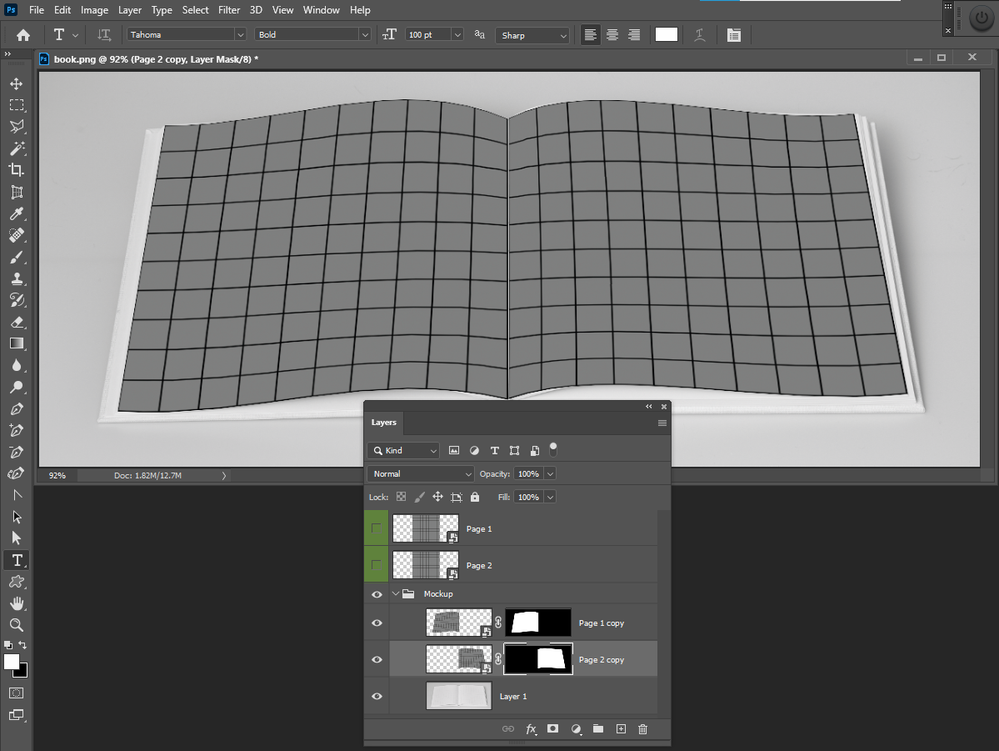Open the Window menu
Screen dimensions: 999x751
coord(321,10)
